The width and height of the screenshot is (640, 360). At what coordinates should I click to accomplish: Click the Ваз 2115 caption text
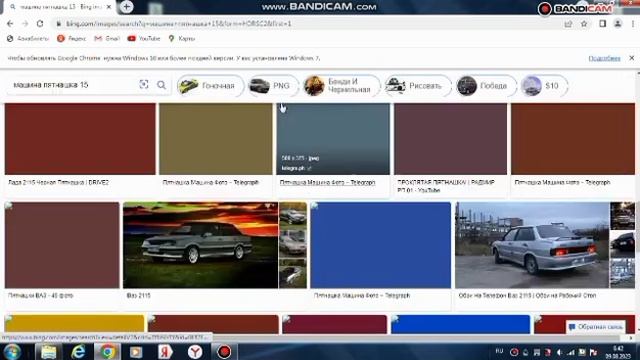138,295
